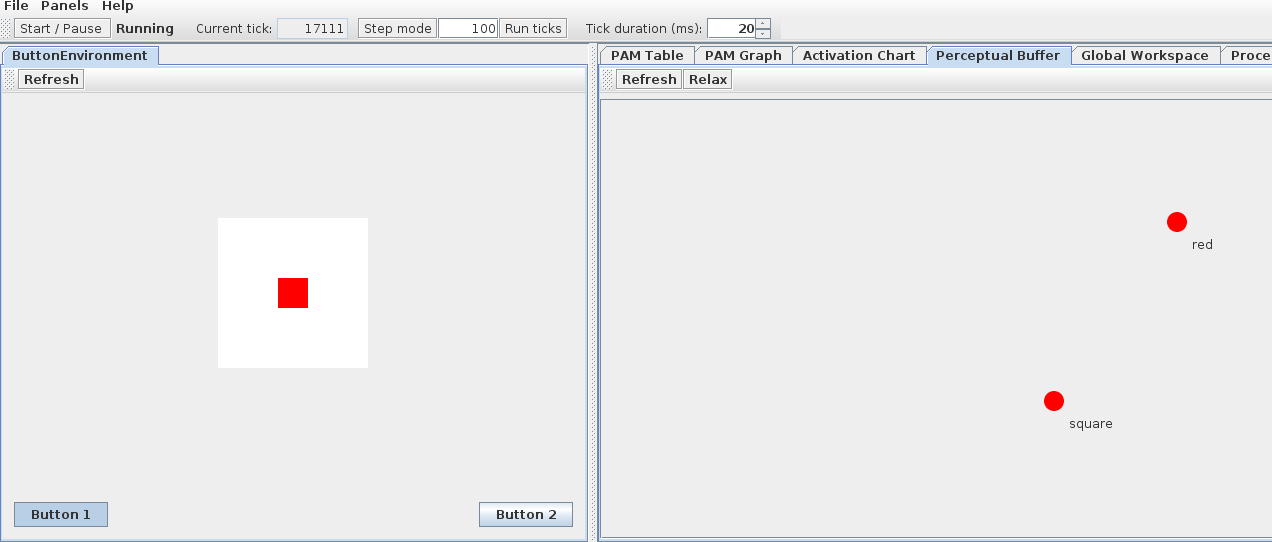Decrease tick duration with the down arrow
Screen dimensions: 1272x542
[x=763, y=33]
